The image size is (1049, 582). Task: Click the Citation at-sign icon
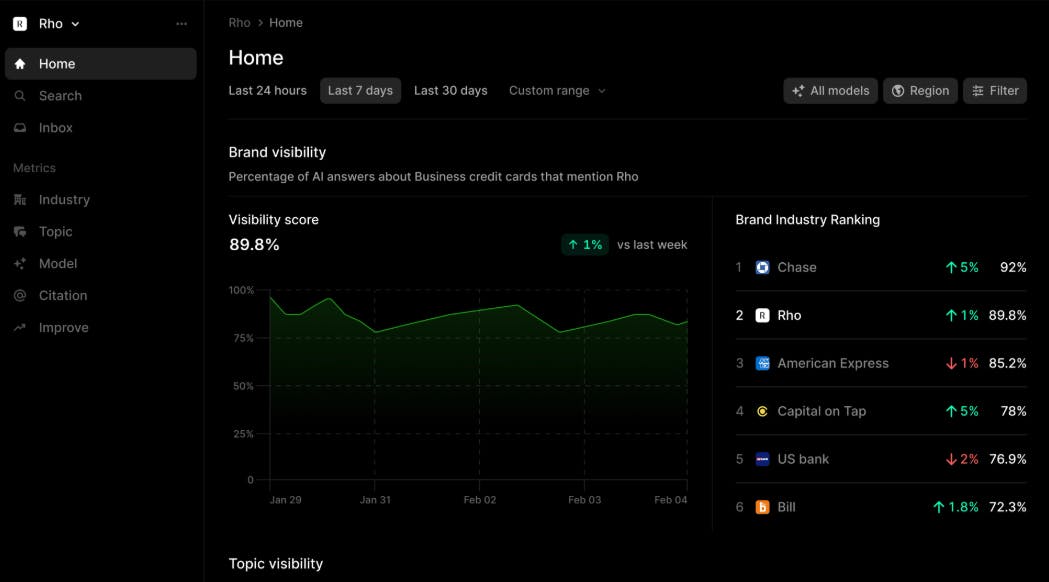click(x=20, y=296)
